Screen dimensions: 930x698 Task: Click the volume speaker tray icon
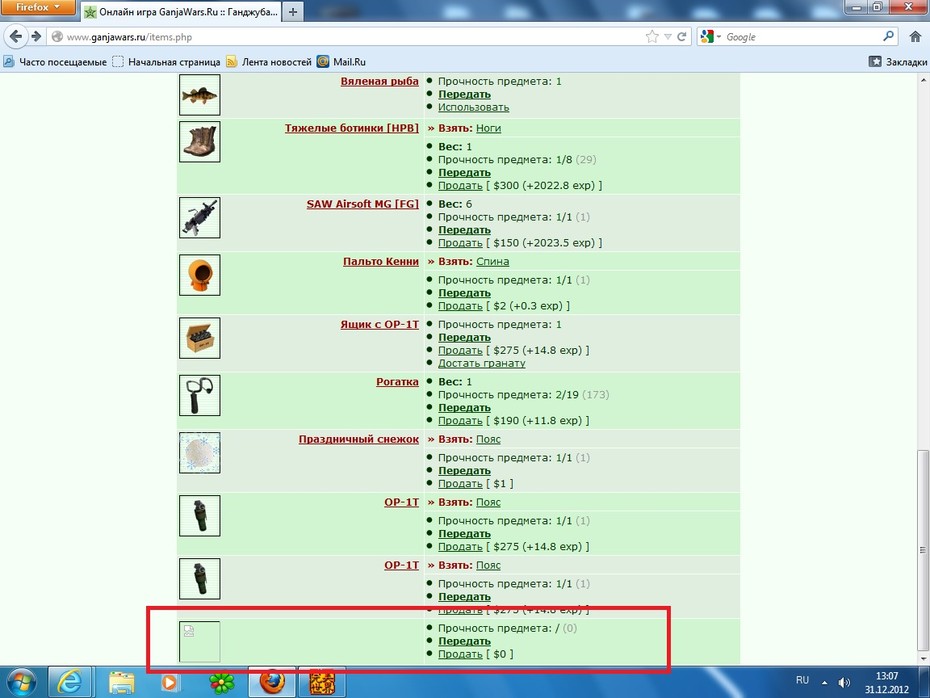click(844, 683)
